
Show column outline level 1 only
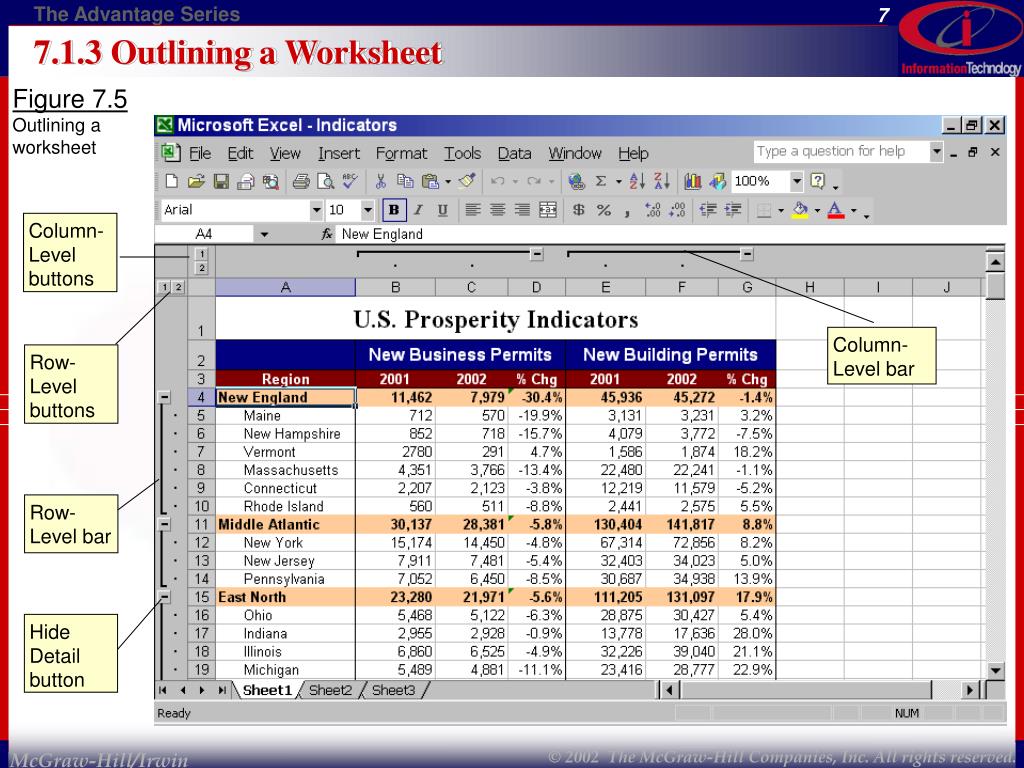coord(202,254)
